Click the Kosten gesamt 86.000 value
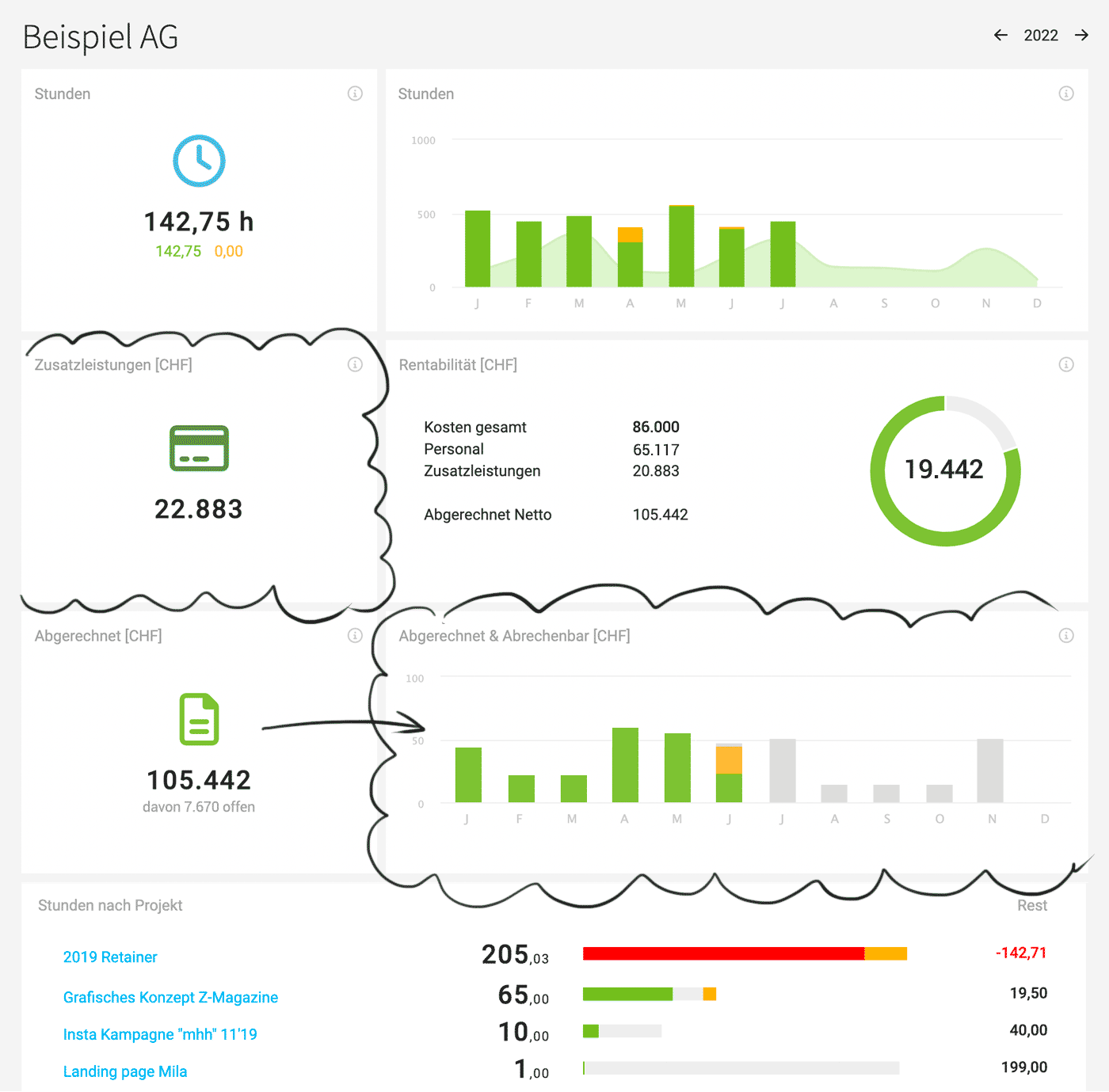Viewport: 1109px width, 1092px height. [656, 427]
